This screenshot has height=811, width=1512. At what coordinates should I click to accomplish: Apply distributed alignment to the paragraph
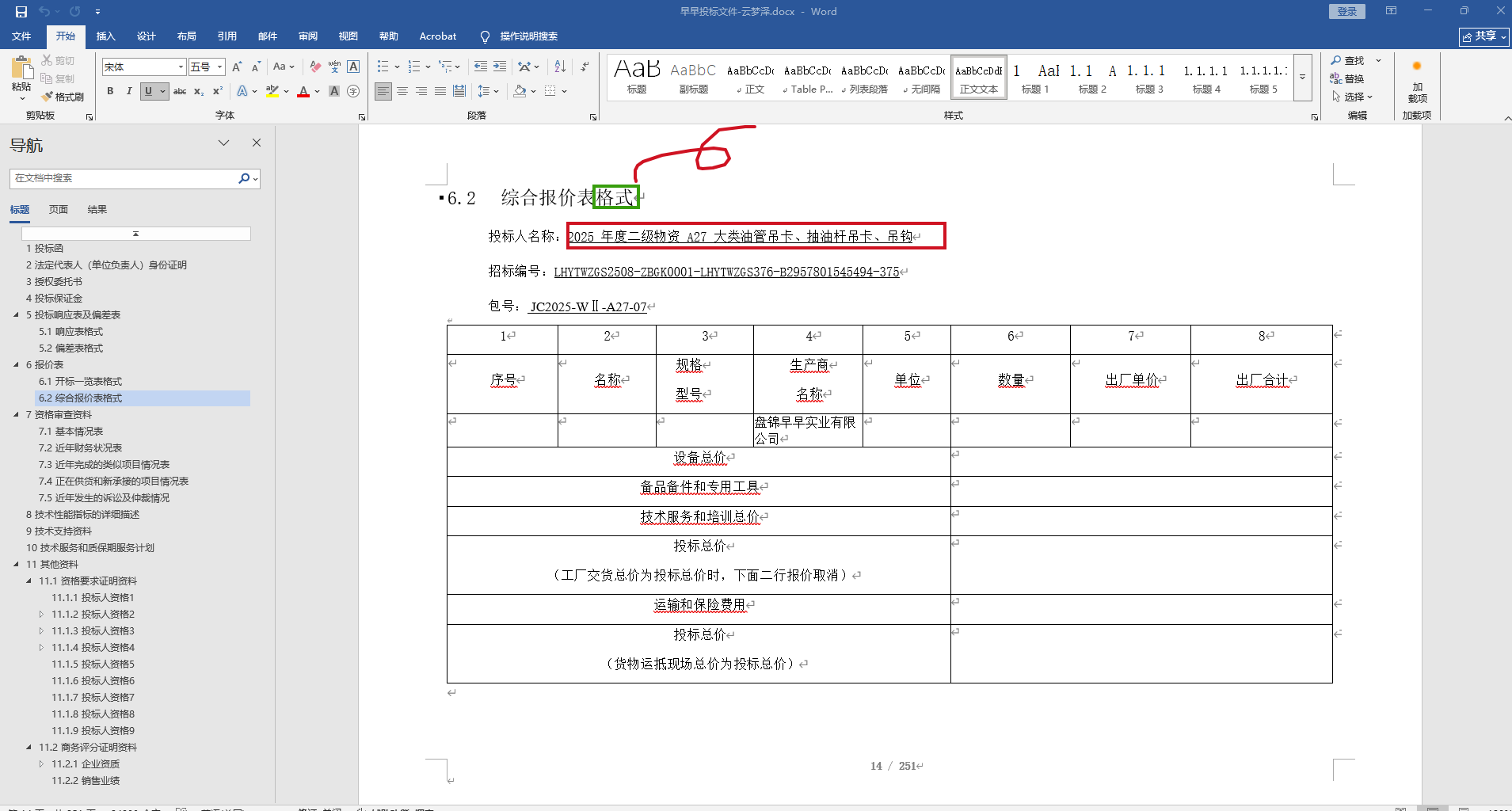tap(459, 91)
